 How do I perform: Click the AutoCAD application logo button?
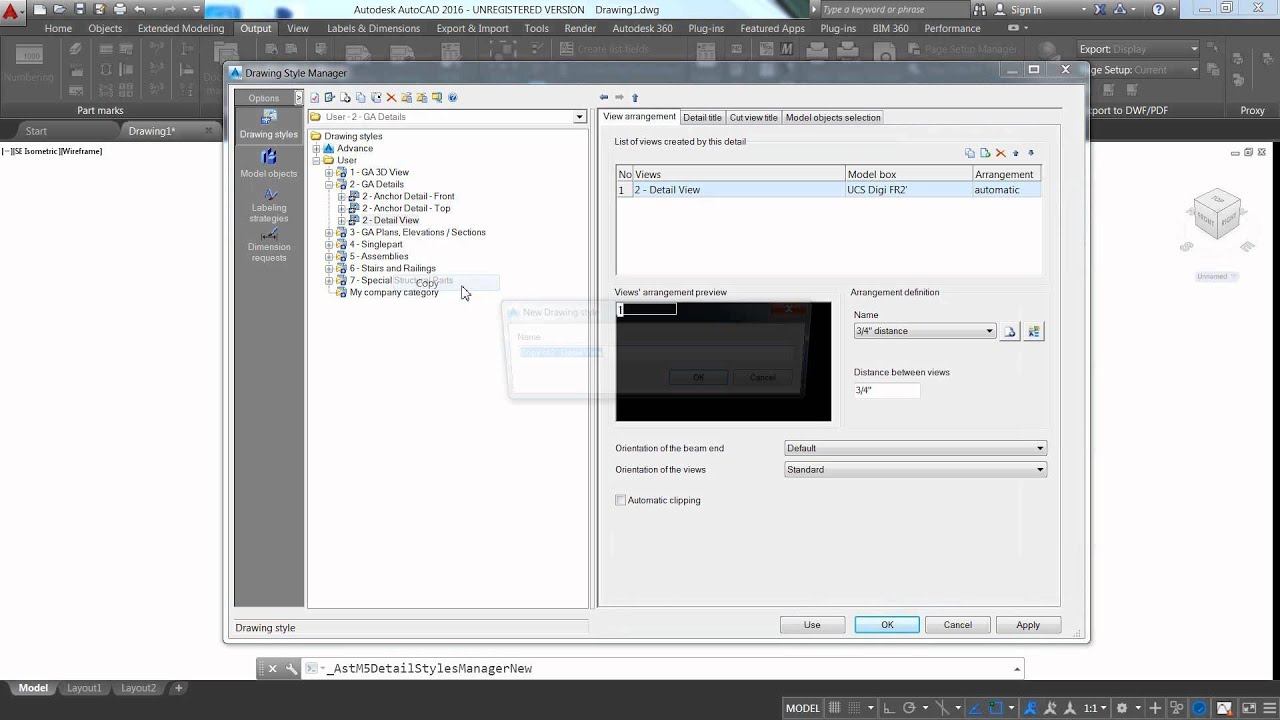coord(12,12)
